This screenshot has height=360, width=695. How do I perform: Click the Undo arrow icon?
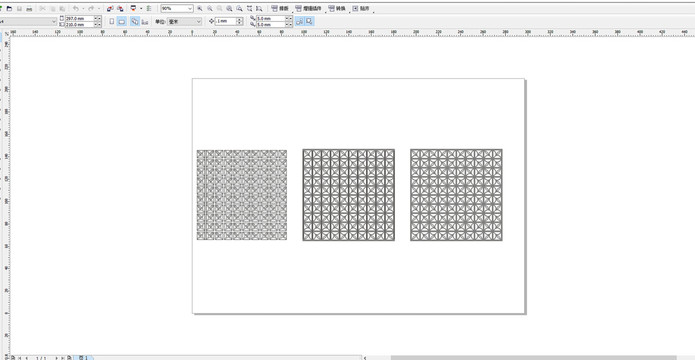tap(76, 8)
